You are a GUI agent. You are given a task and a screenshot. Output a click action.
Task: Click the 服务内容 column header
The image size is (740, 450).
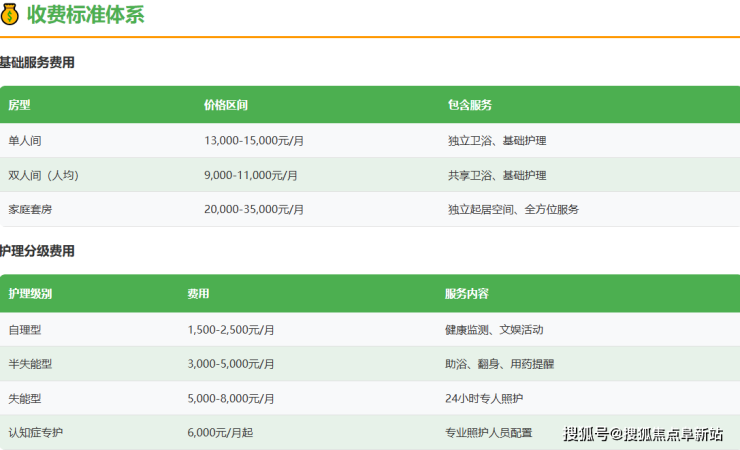pyautogui.click(x=467, y=294)
